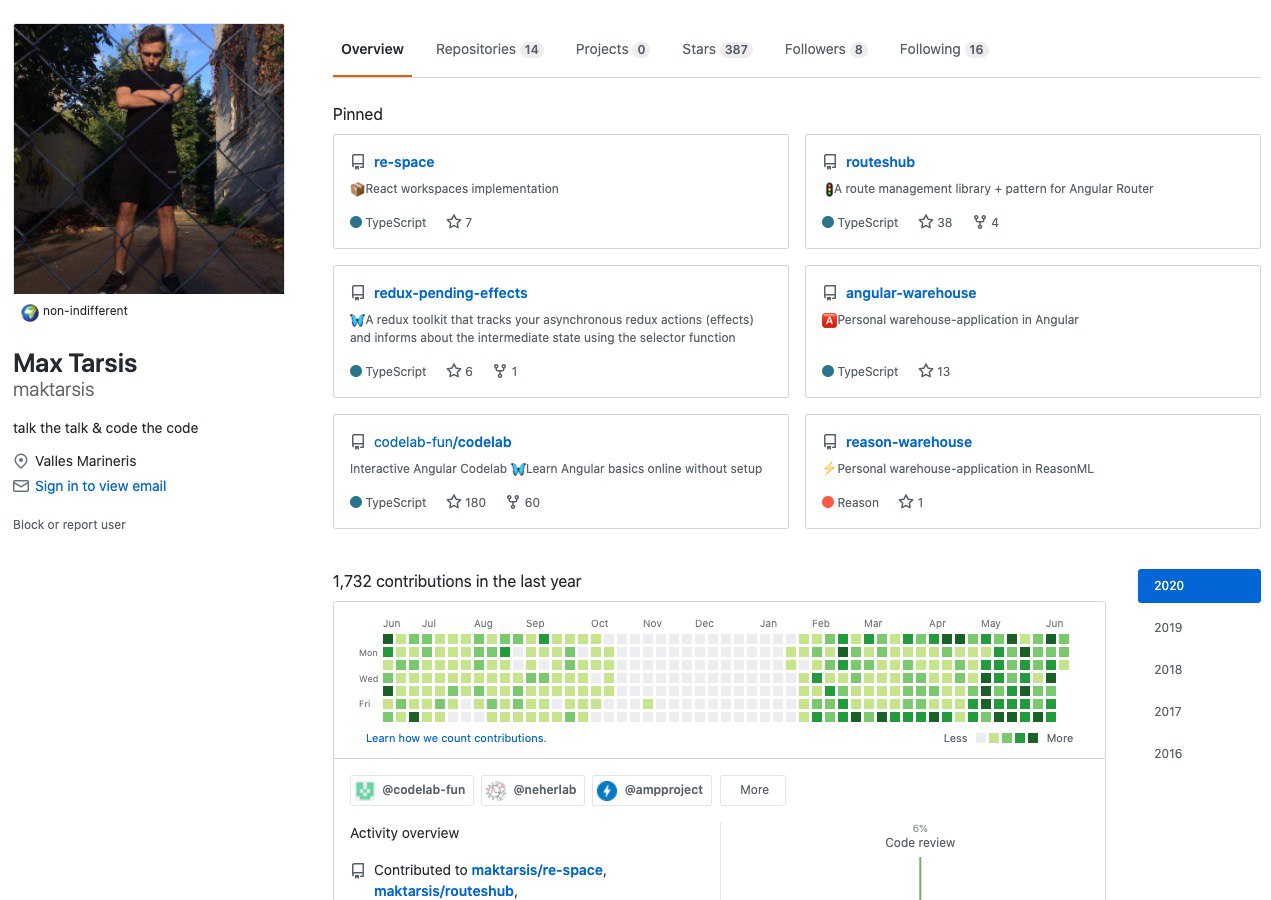Open the Overview tab
1271x900 pixels.
(372, 49)
